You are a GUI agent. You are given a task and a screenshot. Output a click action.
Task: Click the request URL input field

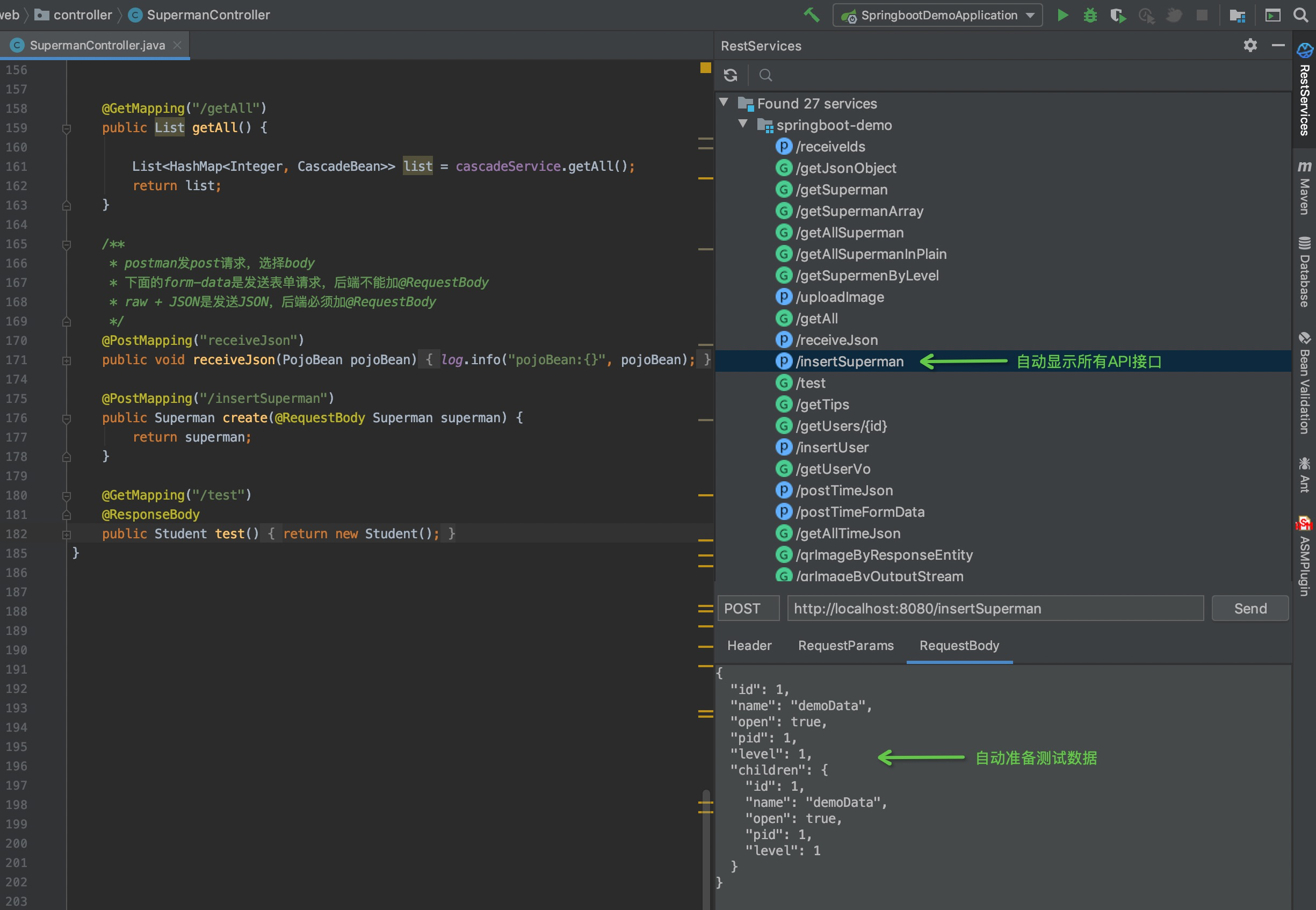click(995, 609)
